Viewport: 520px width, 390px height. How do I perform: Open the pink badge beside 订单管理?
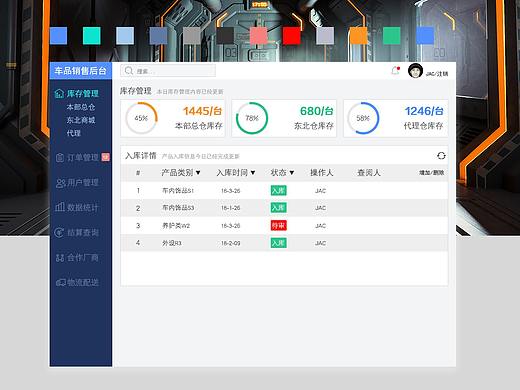click(105, 157)
